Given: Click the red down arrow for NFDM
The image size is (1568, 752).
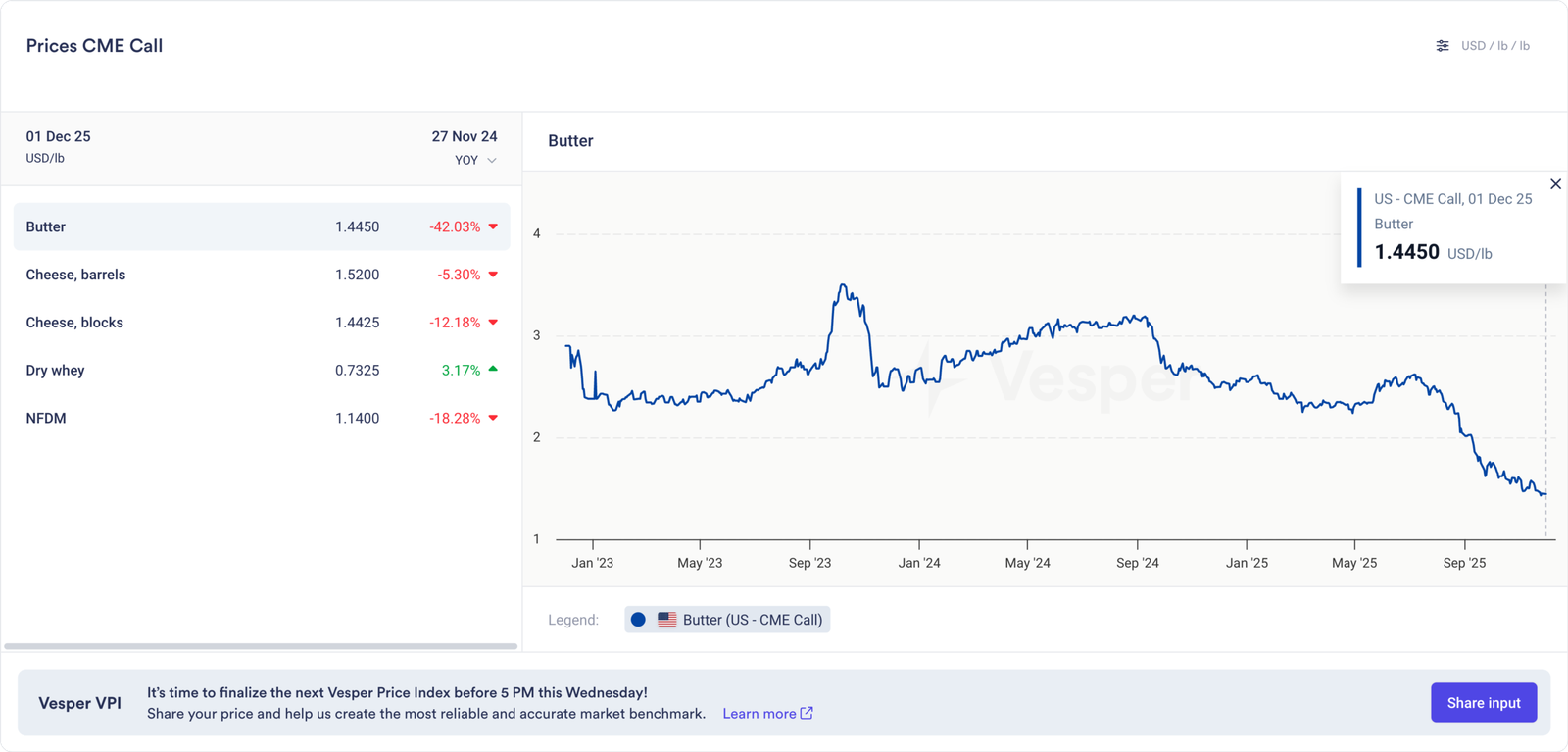Looking at the screenshot, I should [x=493, y=418].
